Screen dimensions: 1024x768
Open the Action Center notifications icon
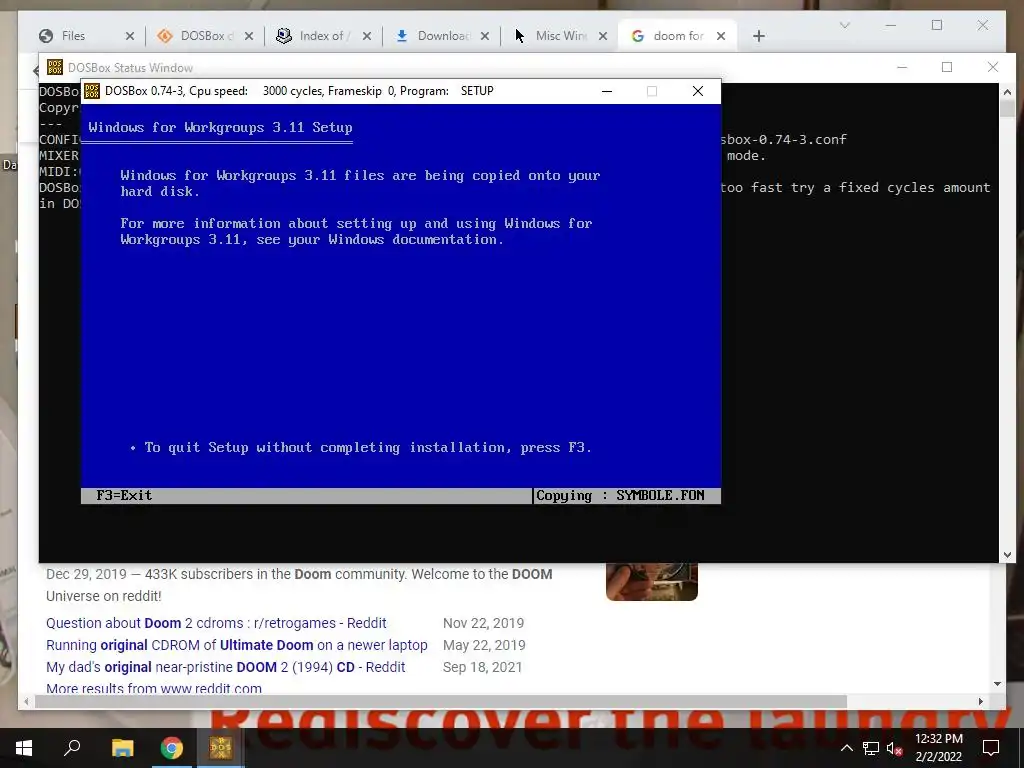pos(991,748)
